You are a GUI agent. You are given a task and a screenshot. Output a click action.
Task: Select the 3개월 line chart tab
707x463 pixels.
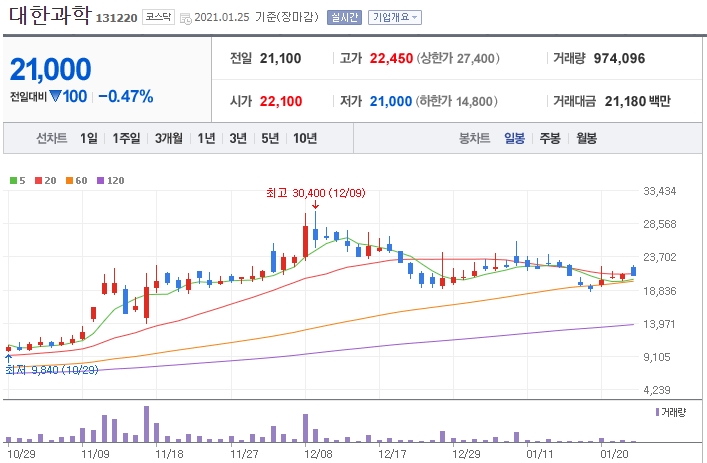coord(169,138)
